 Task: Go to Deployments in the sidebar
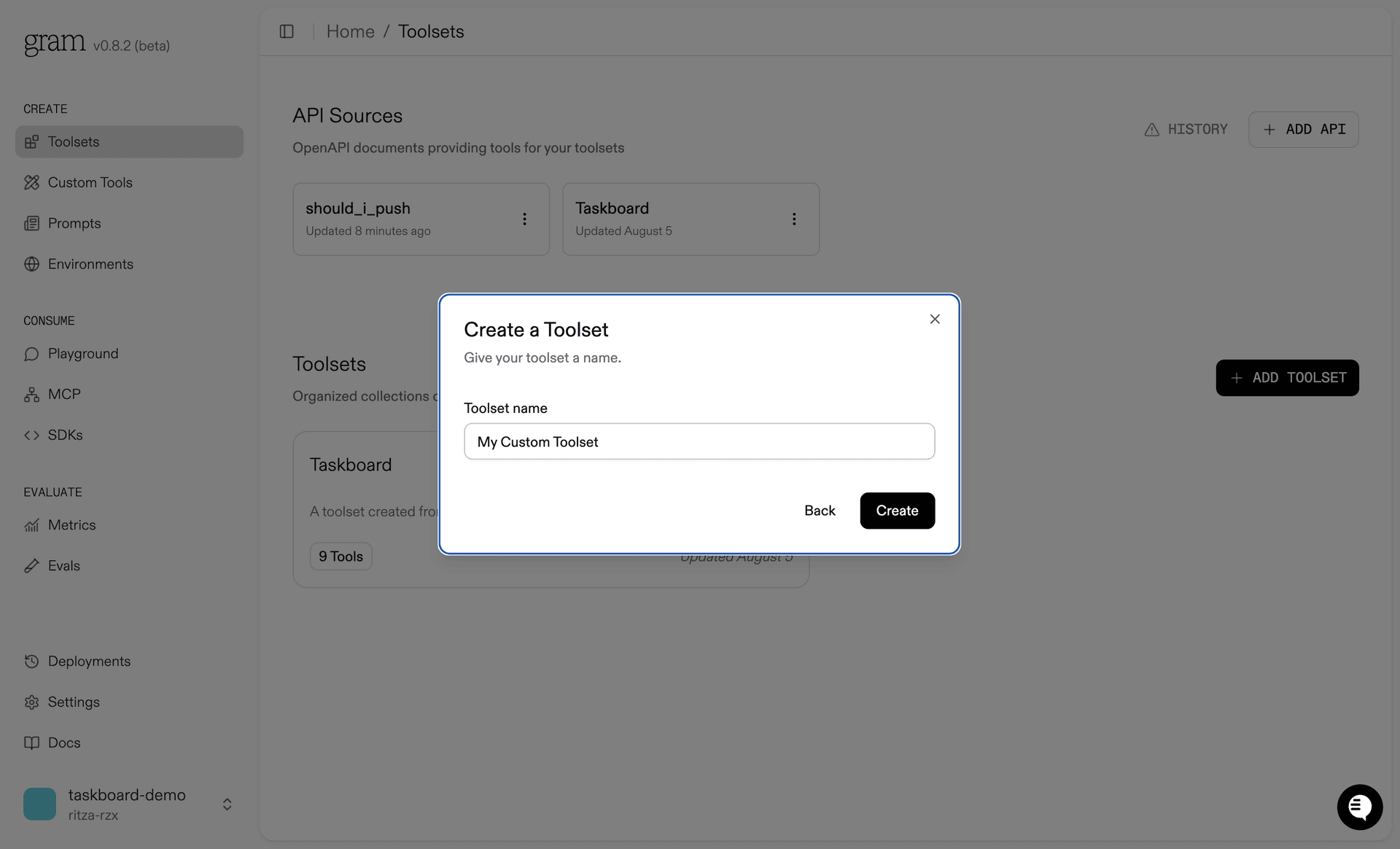click(x=88, y=661)
